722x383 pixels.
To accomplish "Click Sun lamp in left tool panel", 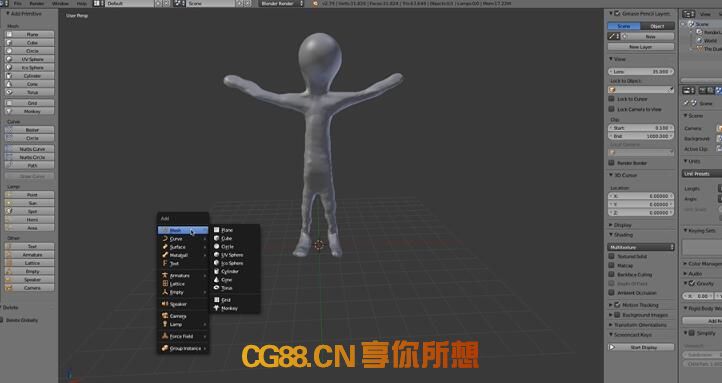I will [29, 203].
